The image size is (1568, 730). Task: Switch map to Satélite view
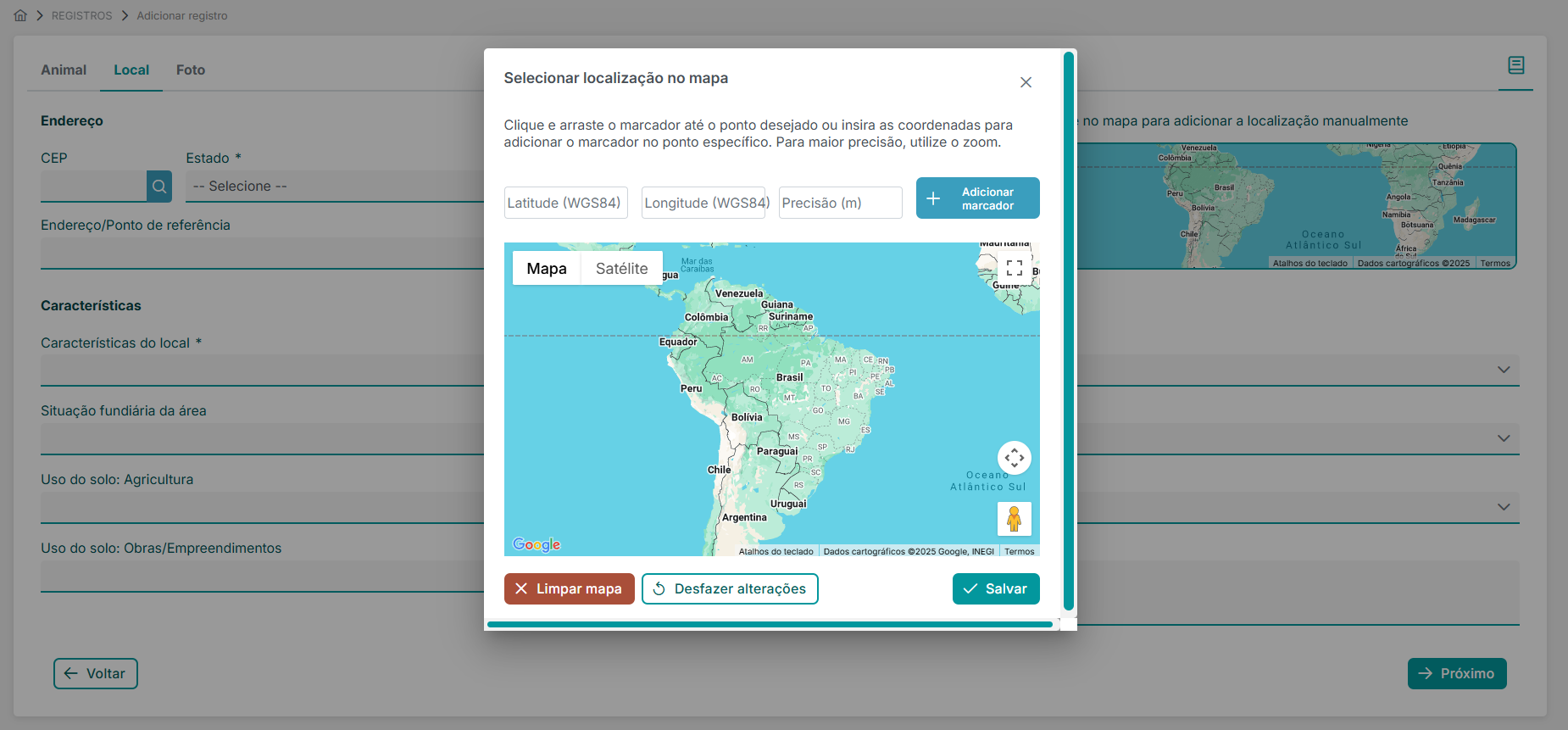click(621, 269)
